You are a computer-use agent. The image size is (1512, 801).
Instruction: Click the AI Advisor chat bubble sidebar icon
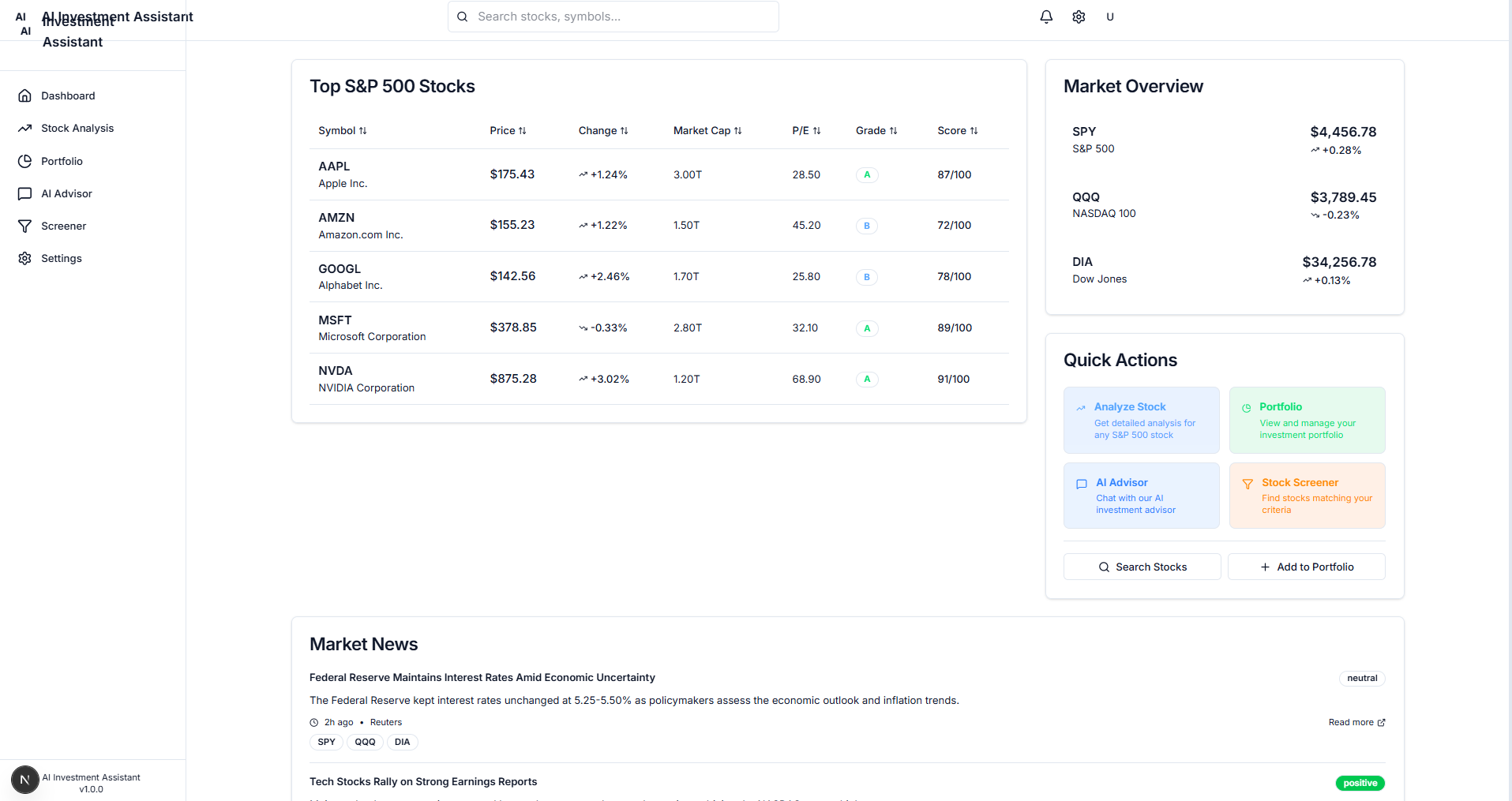click(25, 193)
